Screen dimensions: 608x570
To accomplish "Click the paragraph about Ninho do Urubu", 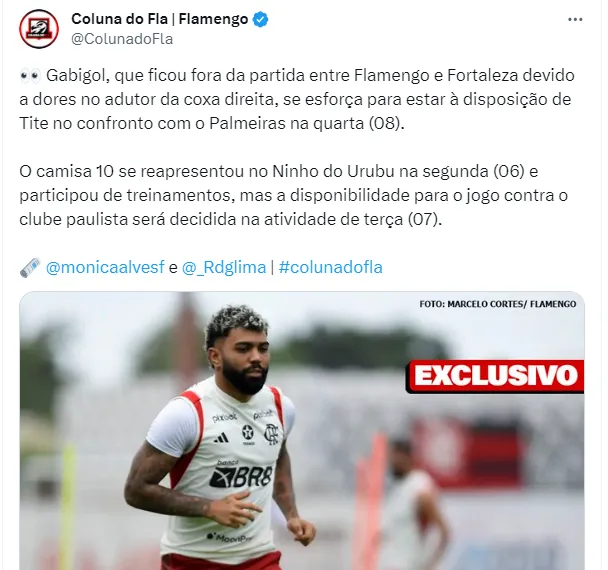I will coord(294,195).
